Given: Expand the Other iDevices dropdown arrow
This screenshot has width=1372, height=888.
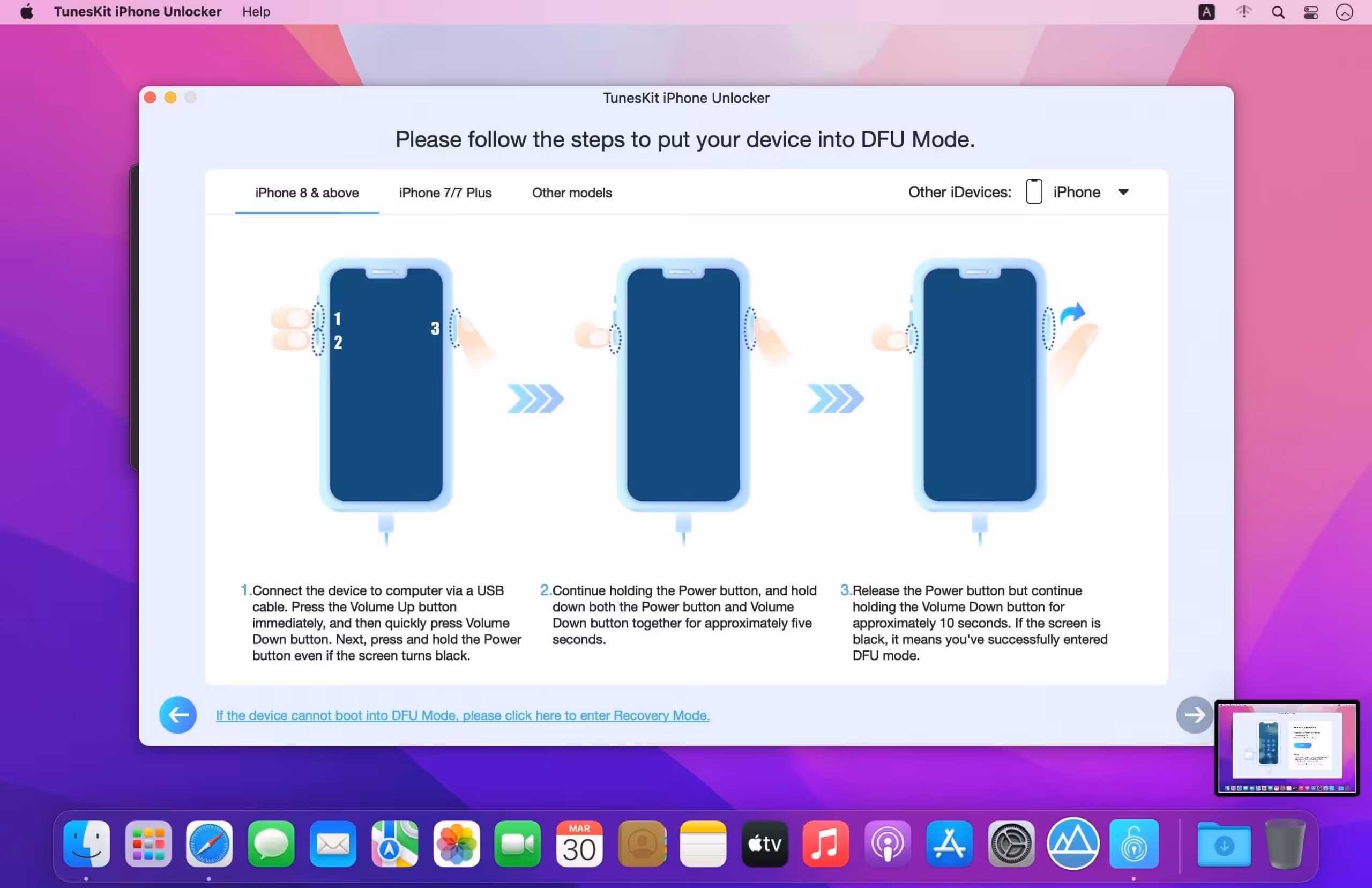Looking at the screenshot, I should click(1123, 192).
